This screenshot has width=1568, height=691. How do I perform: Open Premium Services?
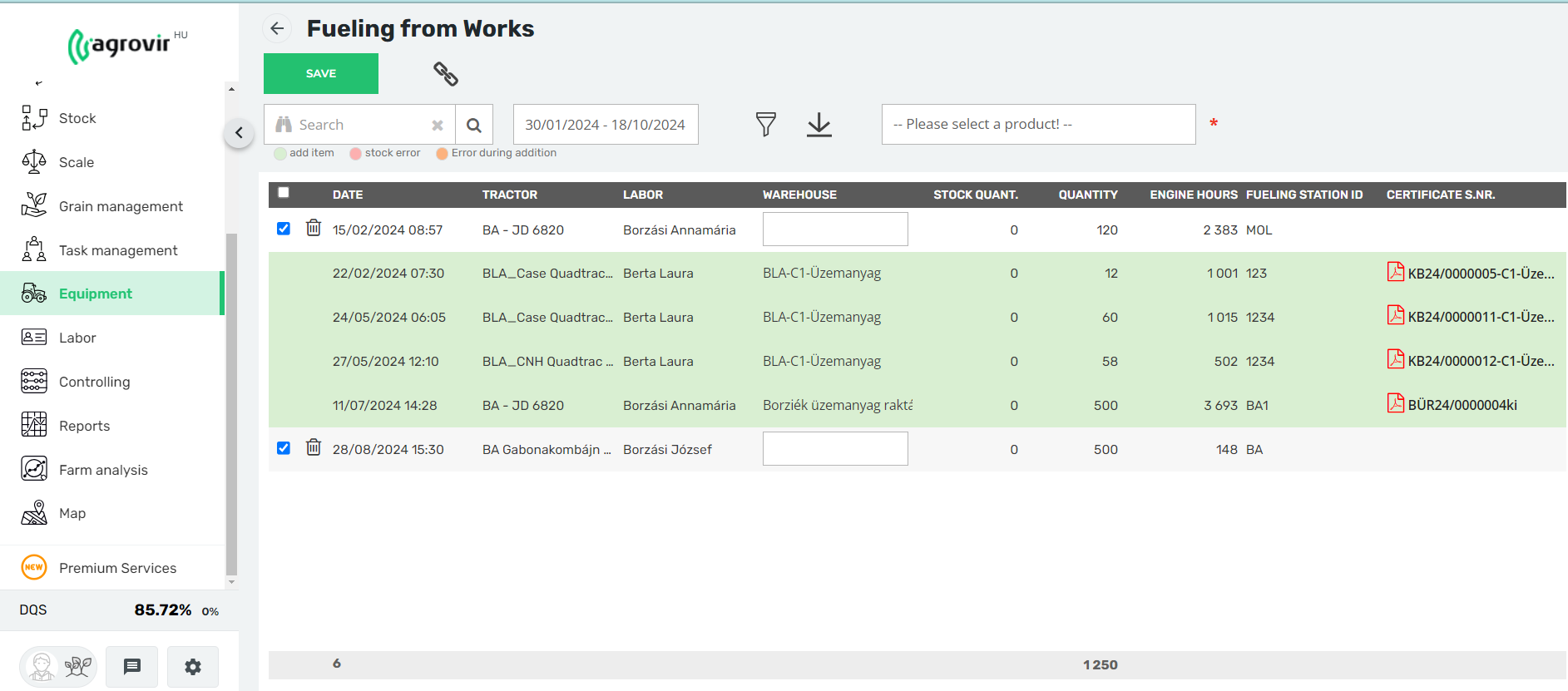pyautogui.click(x=112, y=568)
